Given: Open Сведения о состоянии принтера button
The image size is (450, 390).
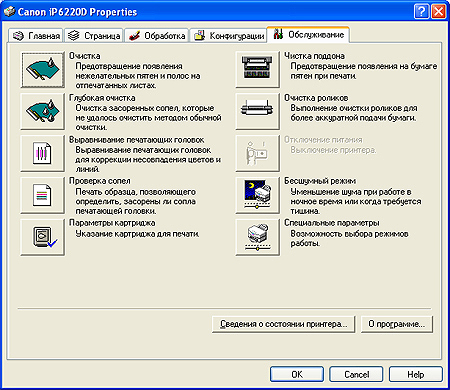Looking at the screenshot, I should pyautogui.click(x=284, y=324).
